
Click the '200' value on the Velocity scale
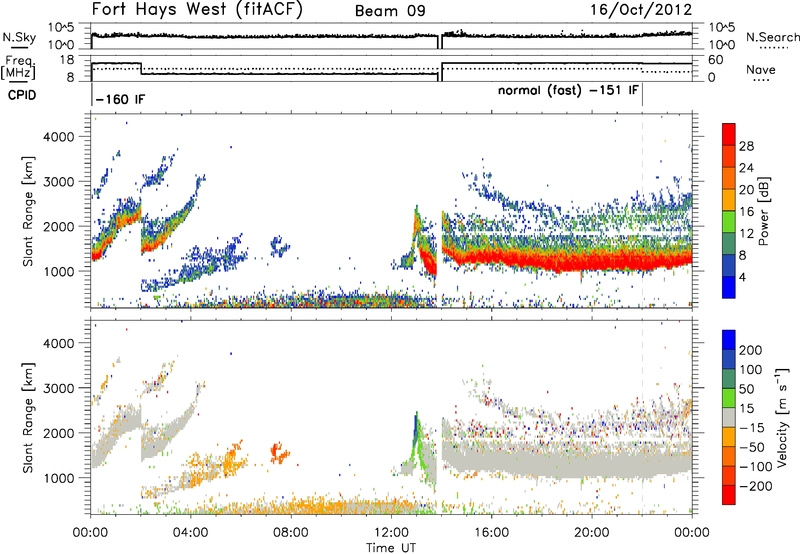click(x=750, y=350)
